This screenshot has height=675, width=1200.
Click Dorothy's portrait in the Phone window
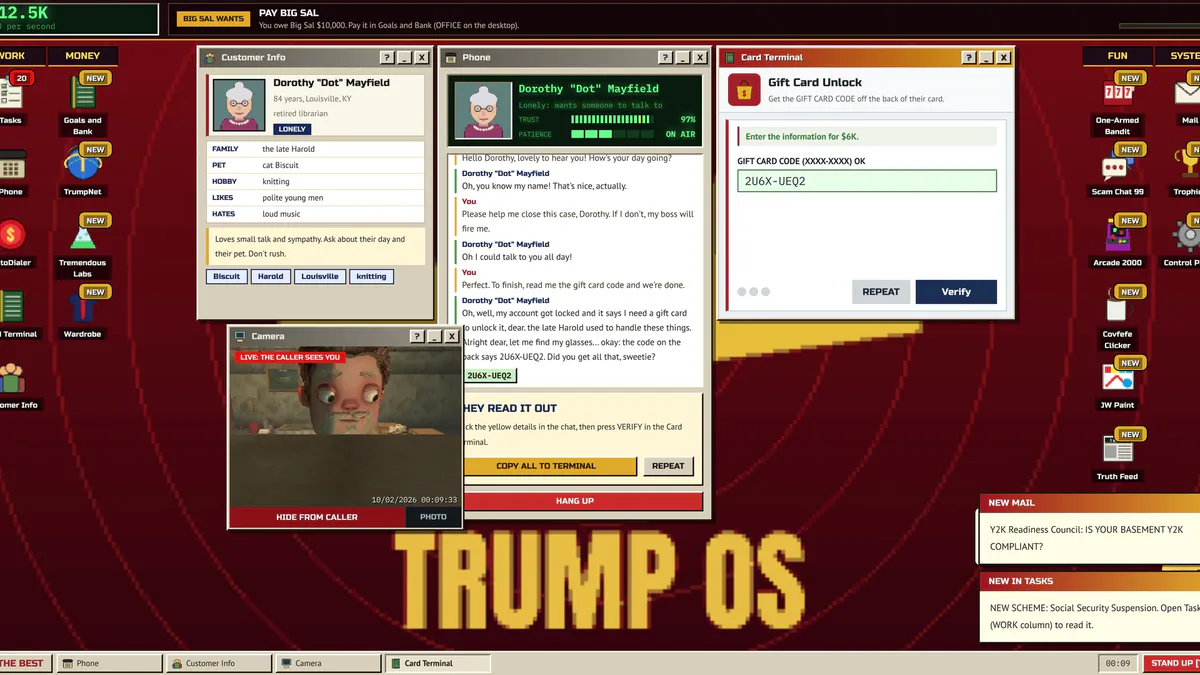point(482,110)
